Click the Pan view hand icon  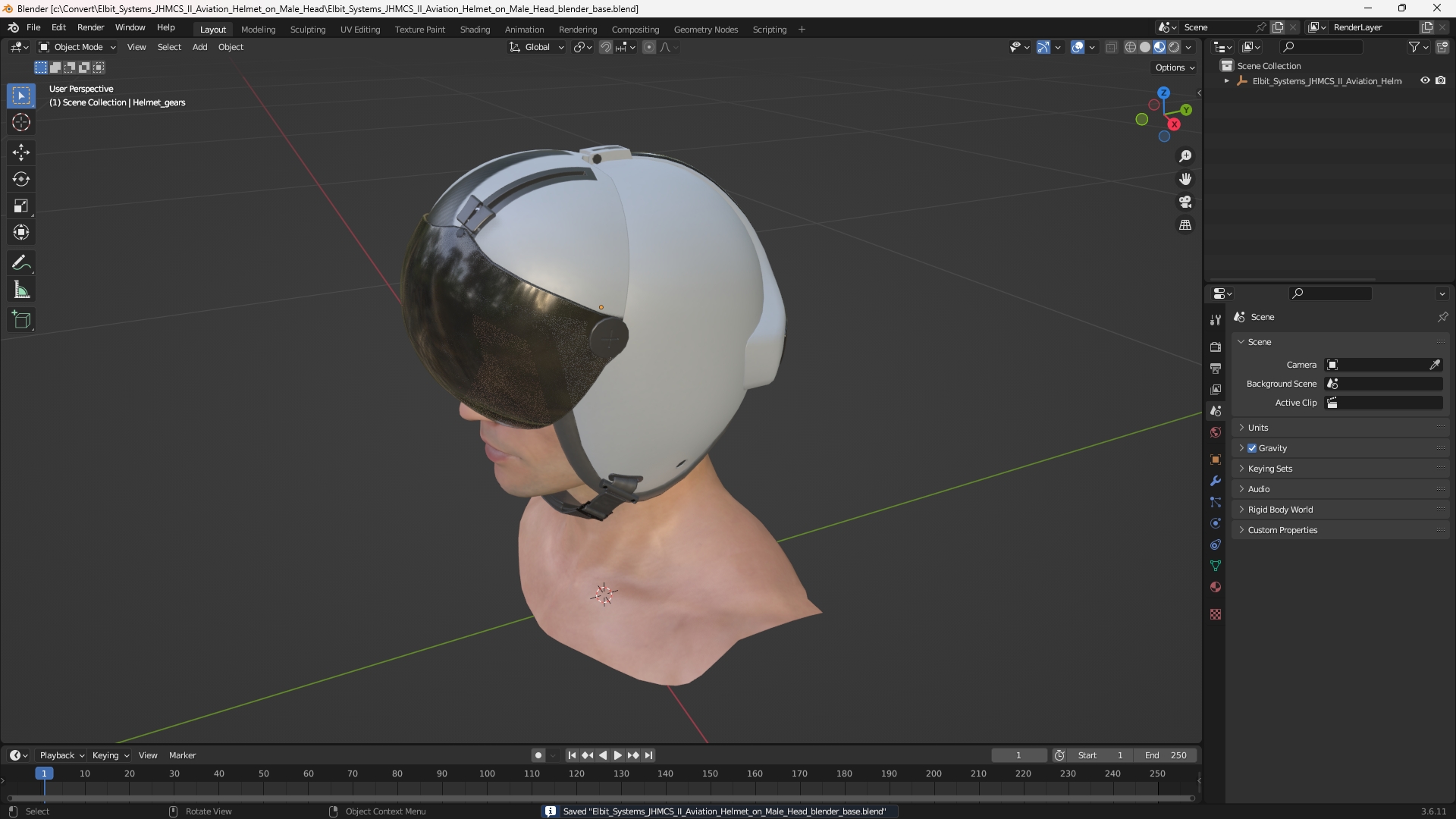(1185, 179)
